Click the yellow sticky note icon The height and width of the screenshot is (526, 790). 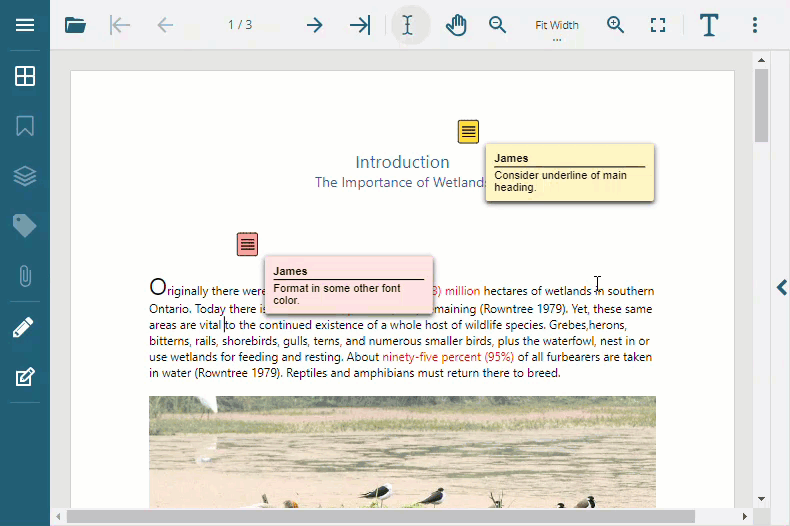468,132
